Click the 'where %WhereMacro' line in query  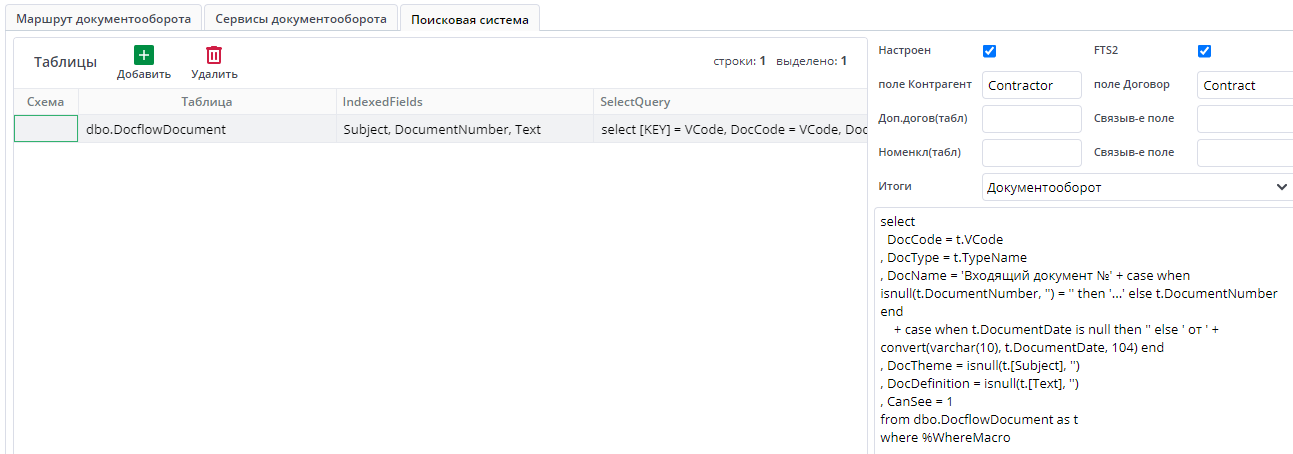pyautogui.click(x=945, y=438)
